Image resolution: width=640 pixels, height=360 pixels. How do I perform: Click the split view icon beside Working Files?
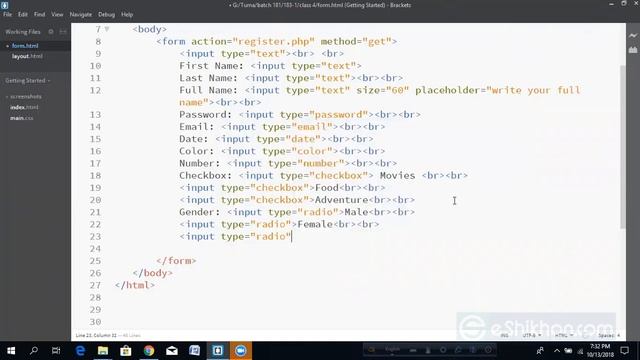pyautogui.click(x=63, y=31)
